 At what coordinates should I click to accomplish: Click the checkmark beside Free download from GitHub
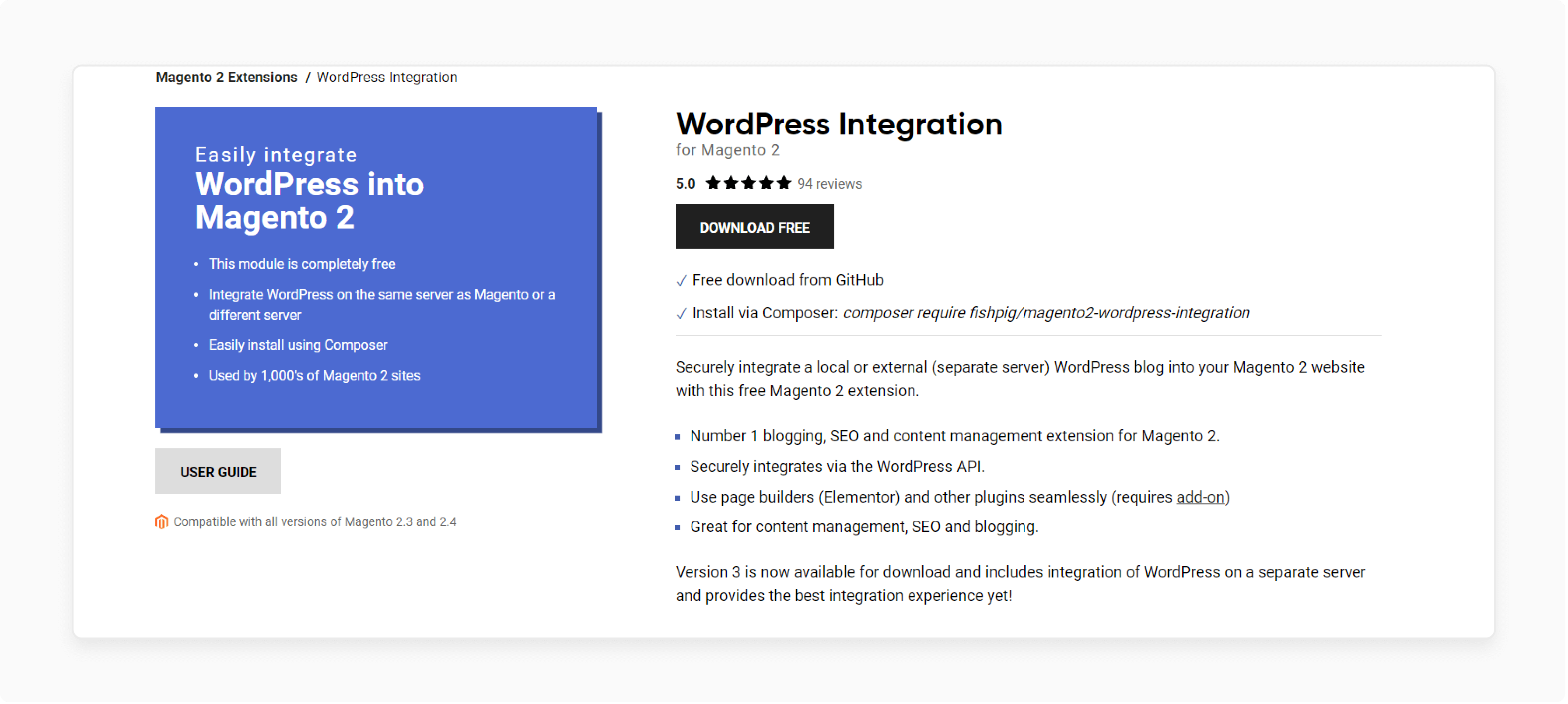point(681,281)
